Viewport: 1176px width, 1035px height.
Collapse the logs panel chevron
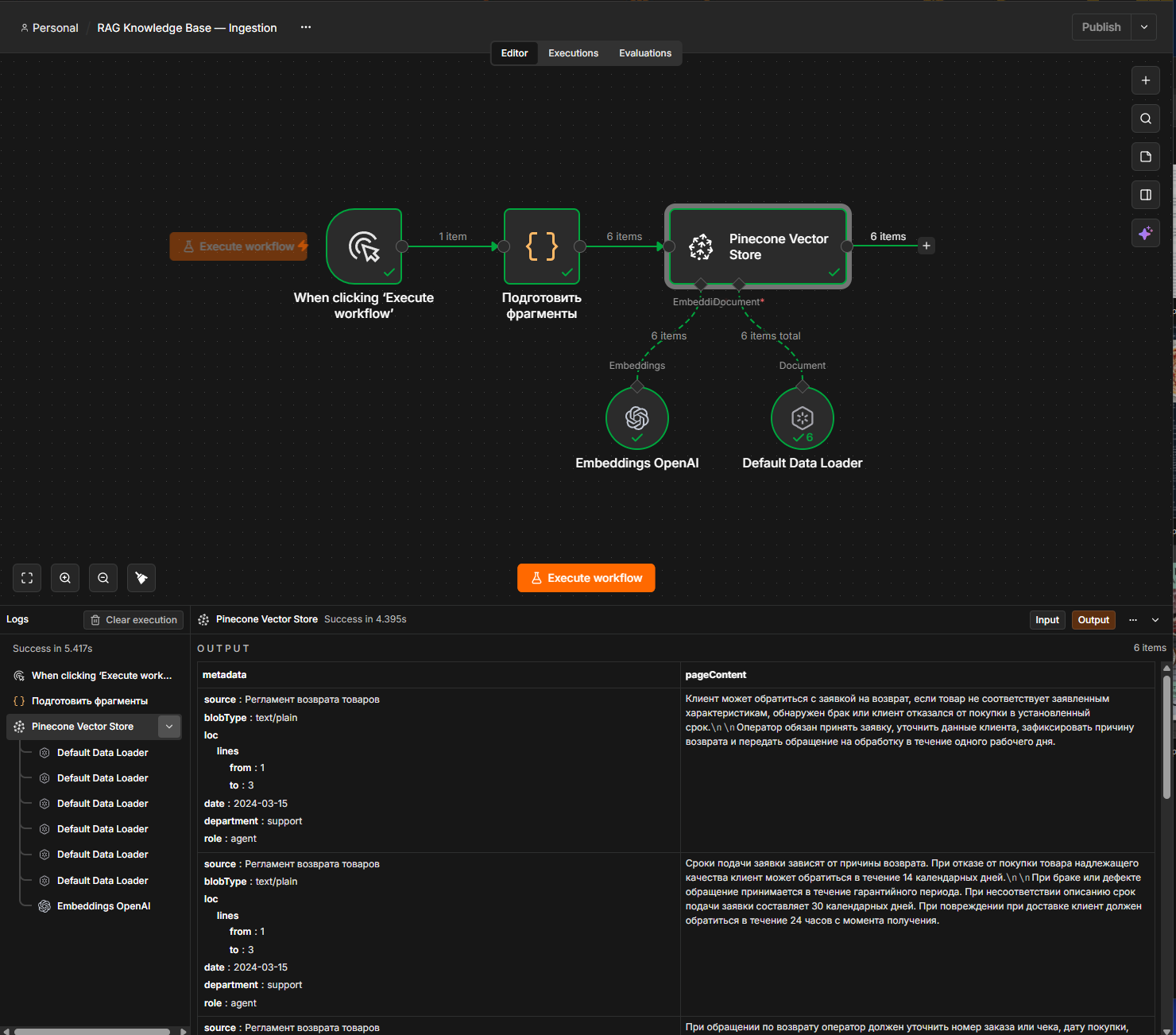(1155, 620)
